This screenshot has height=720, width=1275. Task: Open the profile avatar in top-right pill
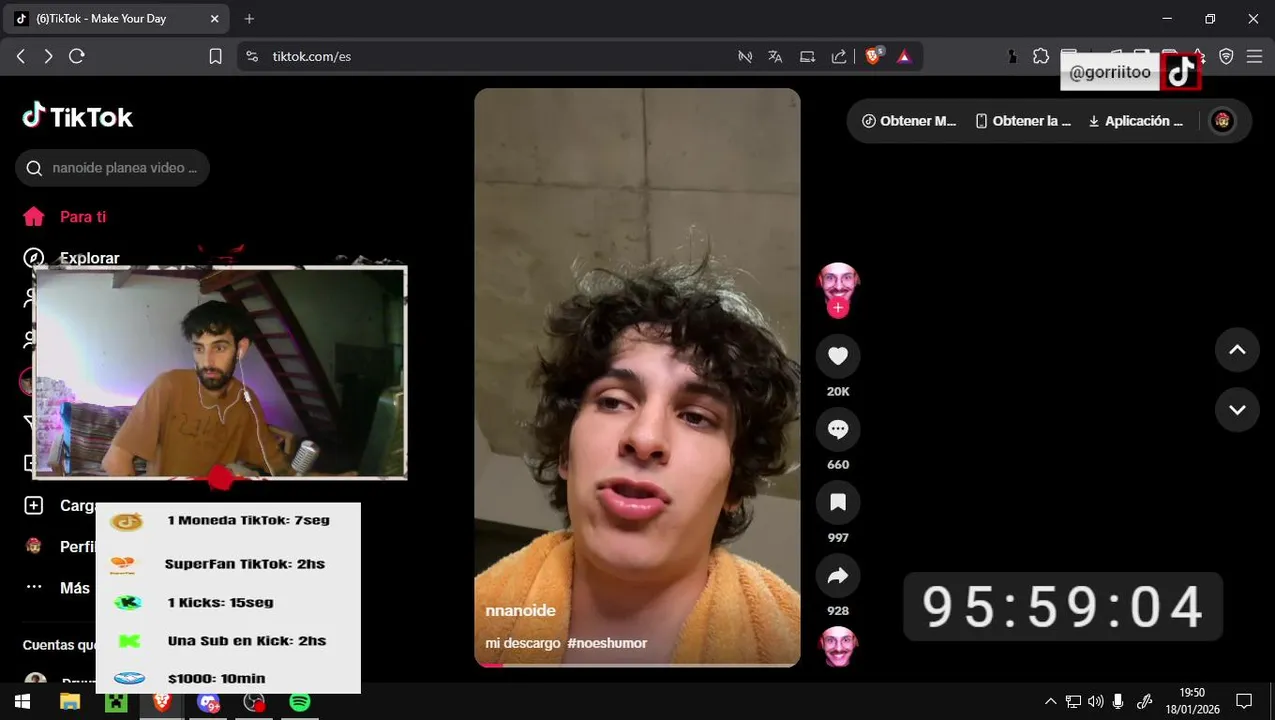tap(1222, 121)
